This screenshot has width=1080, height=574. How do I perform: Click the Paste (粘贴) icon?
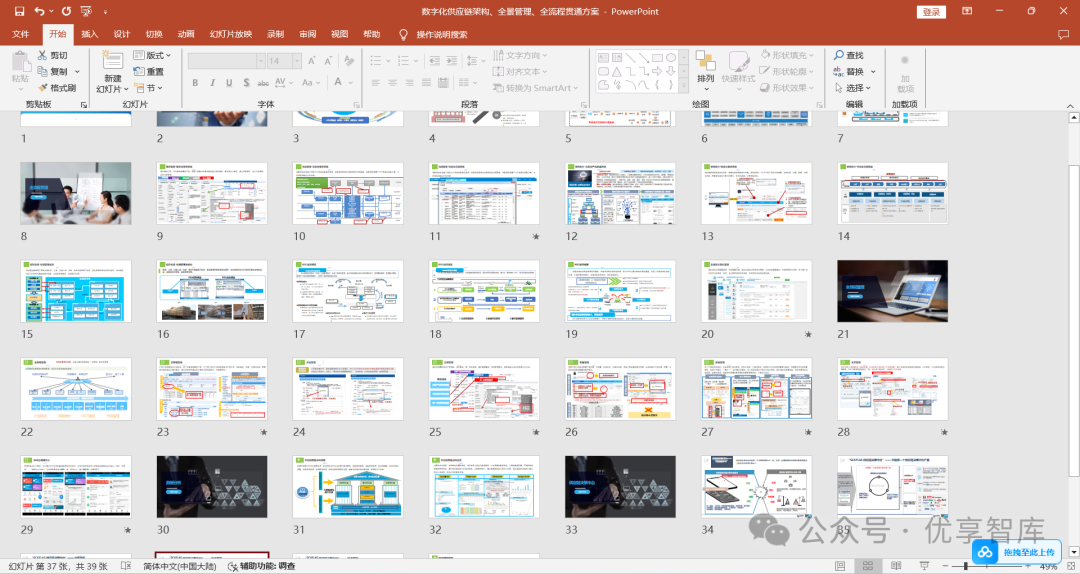click(21, 62)
